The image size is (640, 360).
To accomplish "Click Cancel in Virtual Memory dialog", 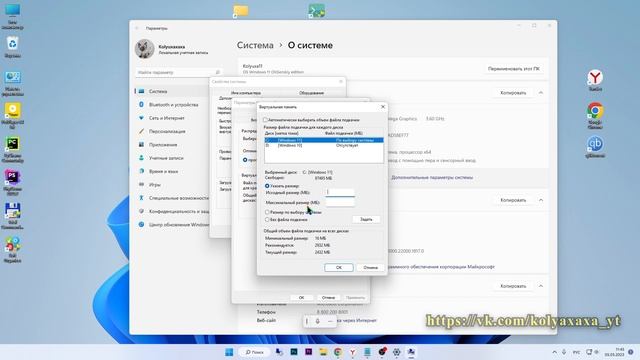I will tap(370, 268).
